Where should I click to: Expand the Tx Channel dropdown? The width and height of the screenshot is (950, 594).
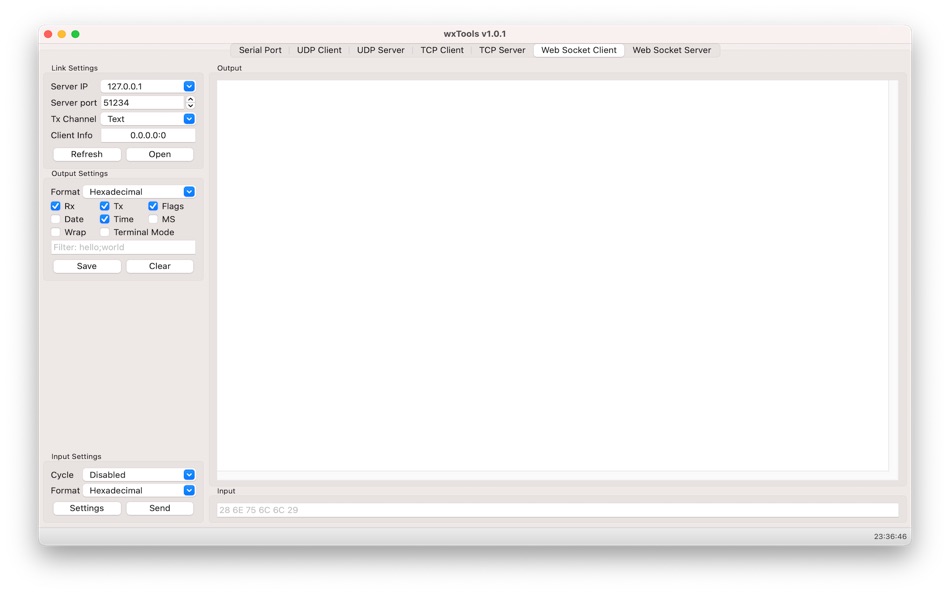pyautogui.click(x=189, y=118)
